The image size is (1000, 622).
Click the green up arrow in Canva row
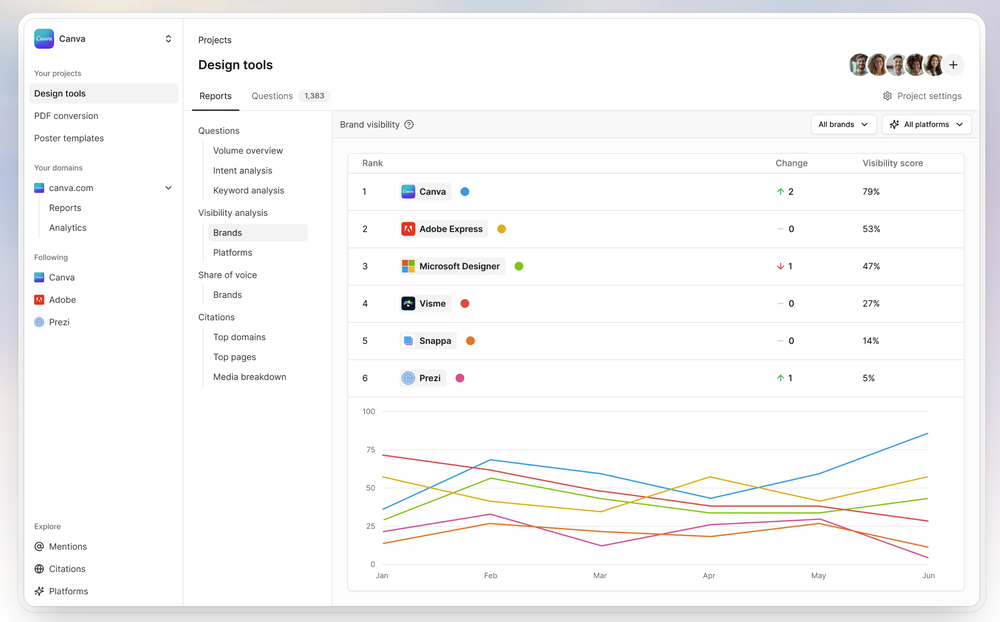coord(780,191)
